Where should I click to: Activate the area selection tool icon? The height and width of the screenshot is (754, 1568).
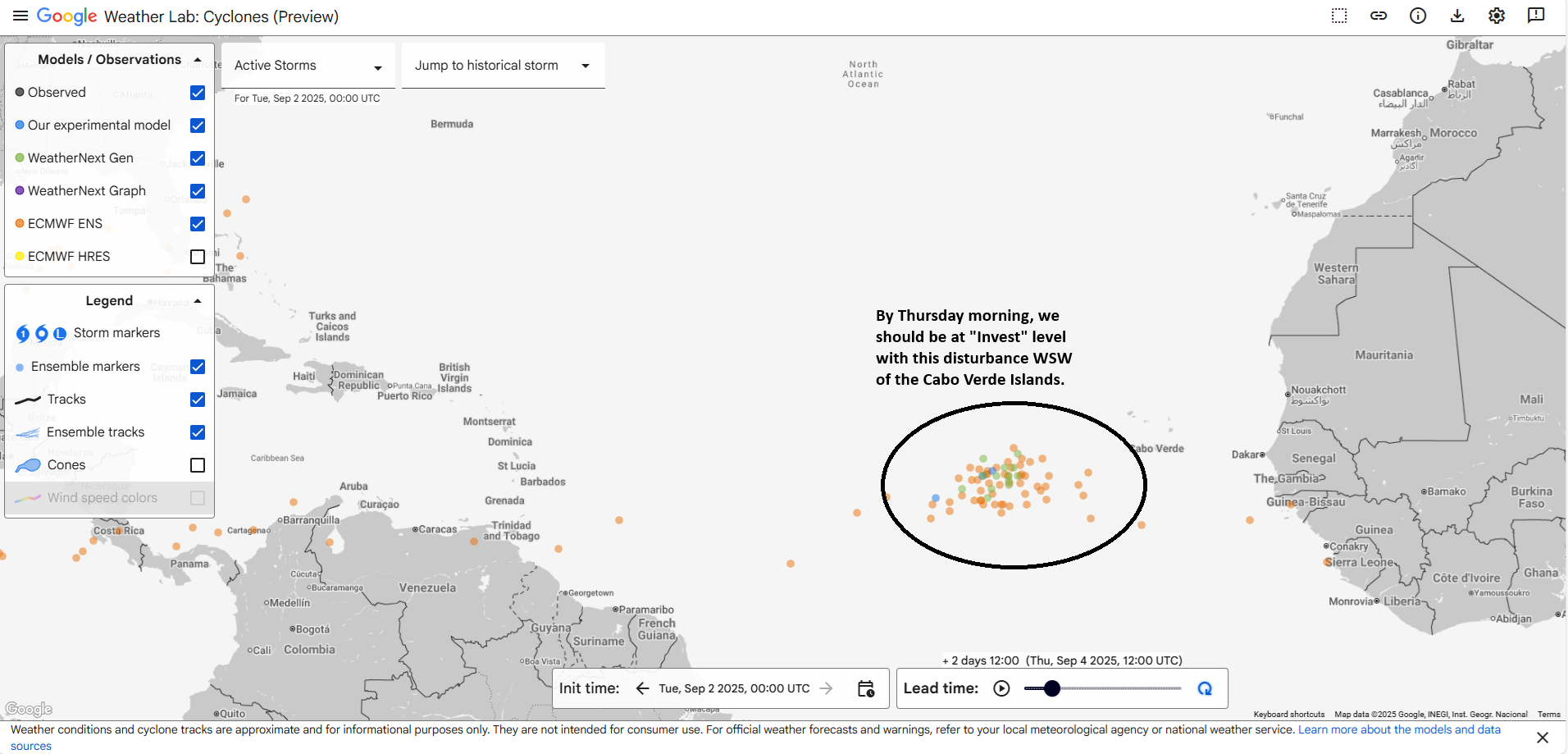click(1339, 16)
